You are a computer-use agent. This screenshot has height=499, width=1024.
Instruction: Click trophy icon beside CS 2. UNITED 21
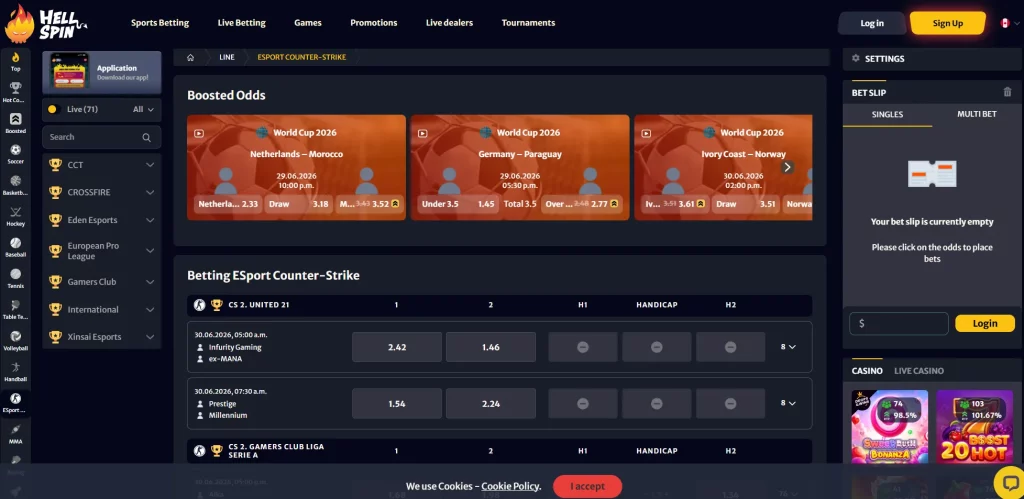pyautogui.click(x=217, y=305)
